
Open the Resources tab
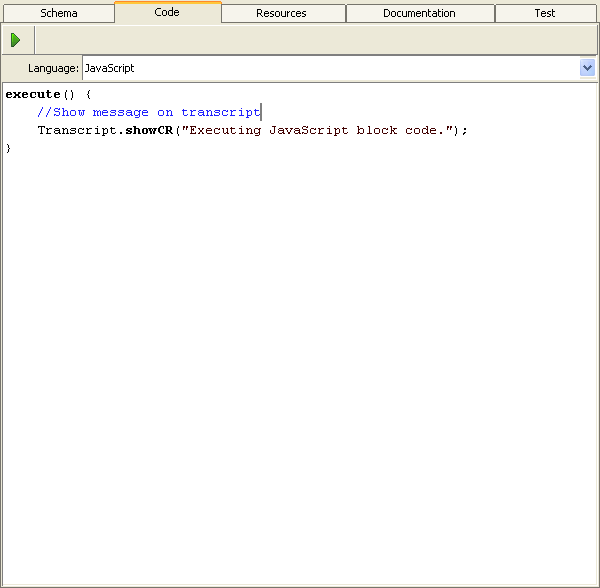click(282, 13)
